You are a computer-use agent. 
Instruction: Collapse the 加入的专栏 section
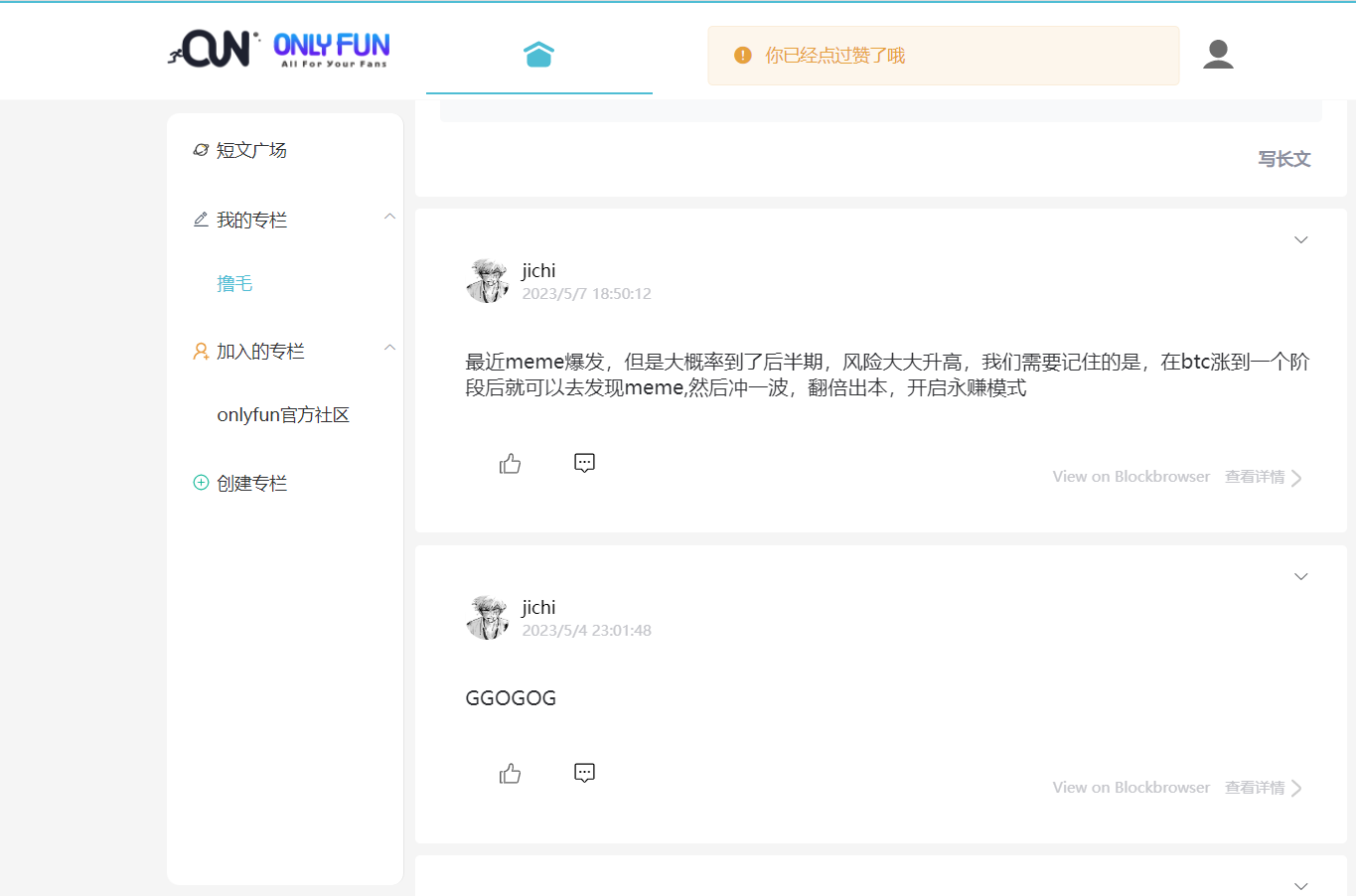tap(389, 349)
